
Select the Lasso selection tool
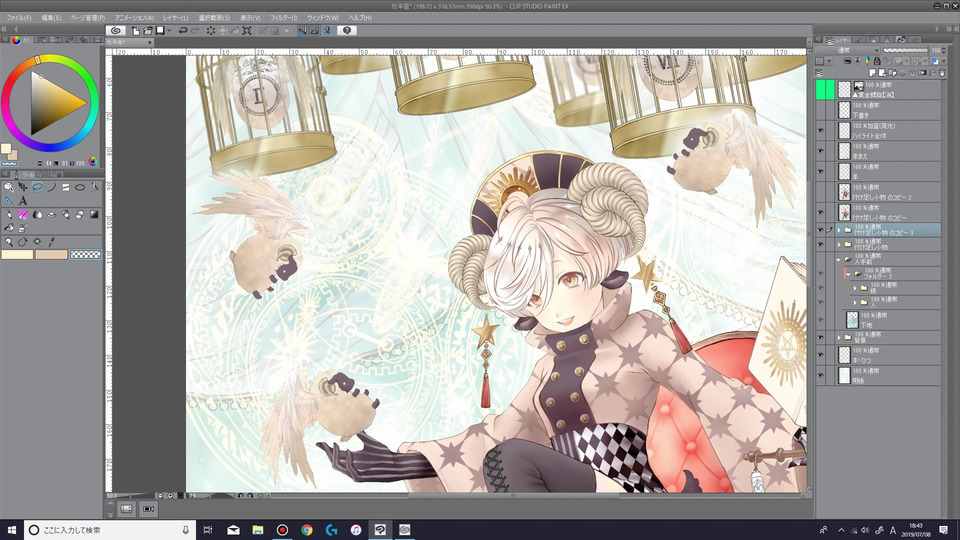pyautogui.click(x=37, y=187)
